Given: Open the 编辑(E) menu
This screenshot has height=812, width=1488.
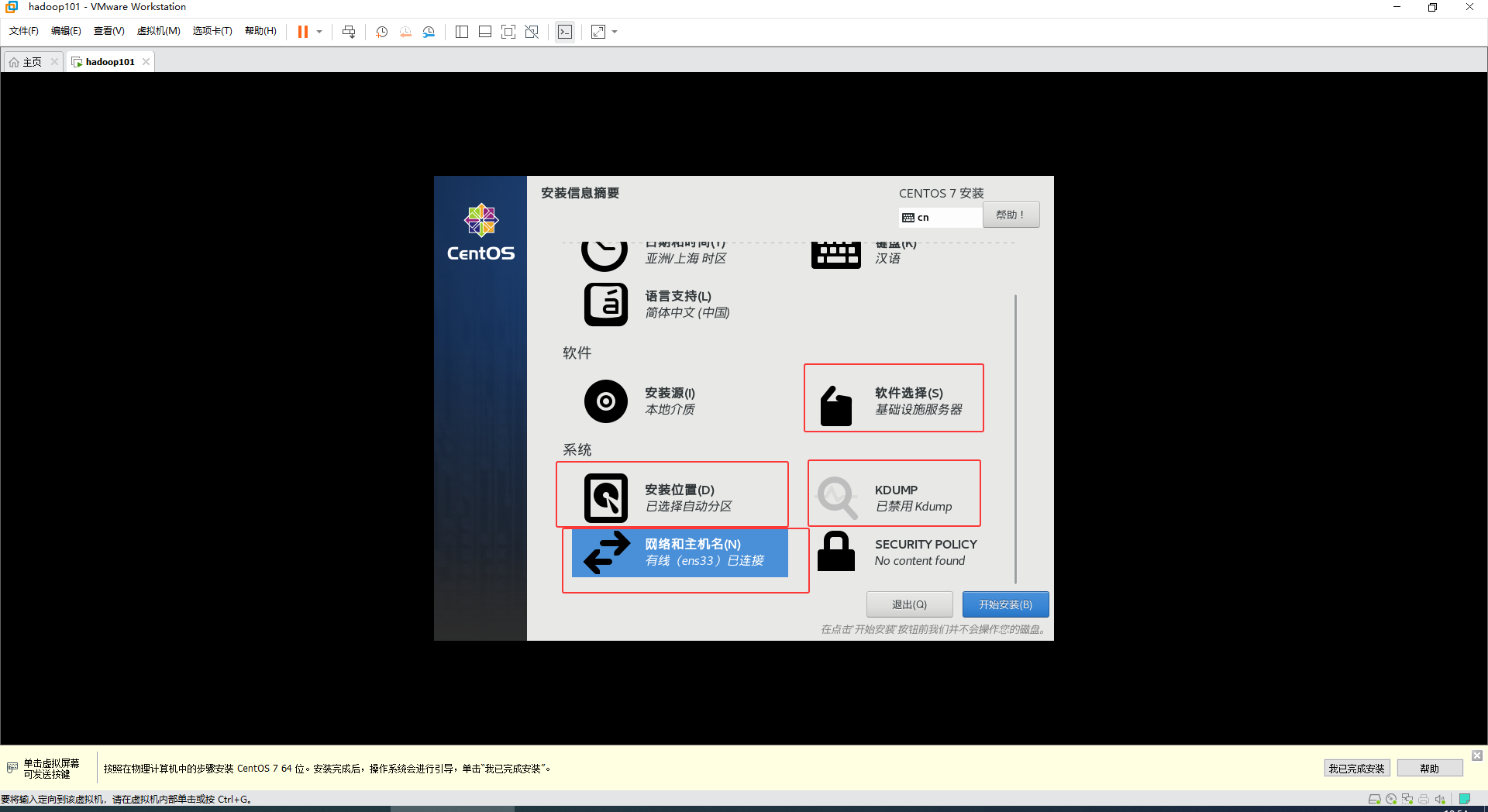Looking at the screenshot, I should pos(66,31).
